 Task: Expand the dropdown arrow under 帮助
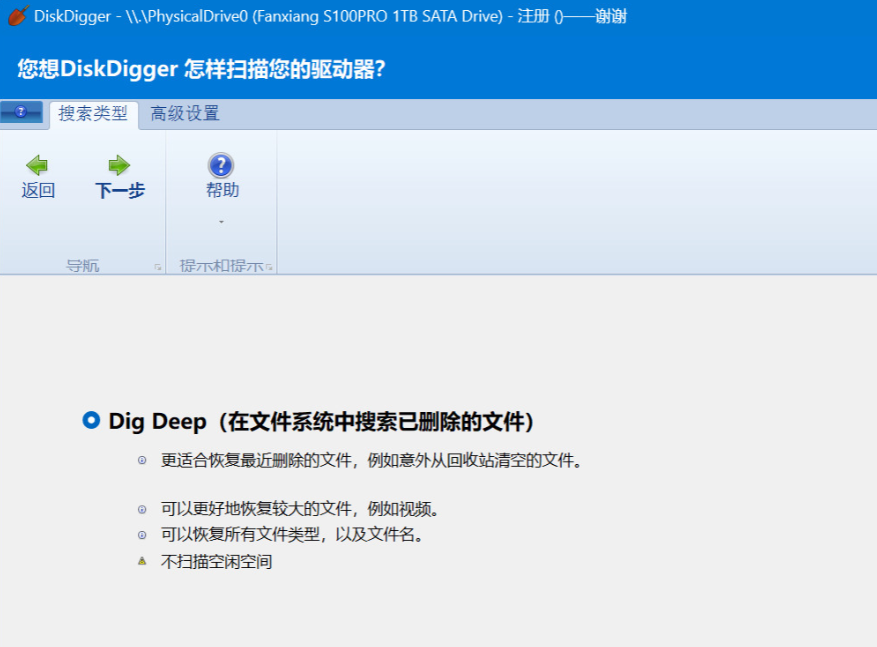point(221,223)
